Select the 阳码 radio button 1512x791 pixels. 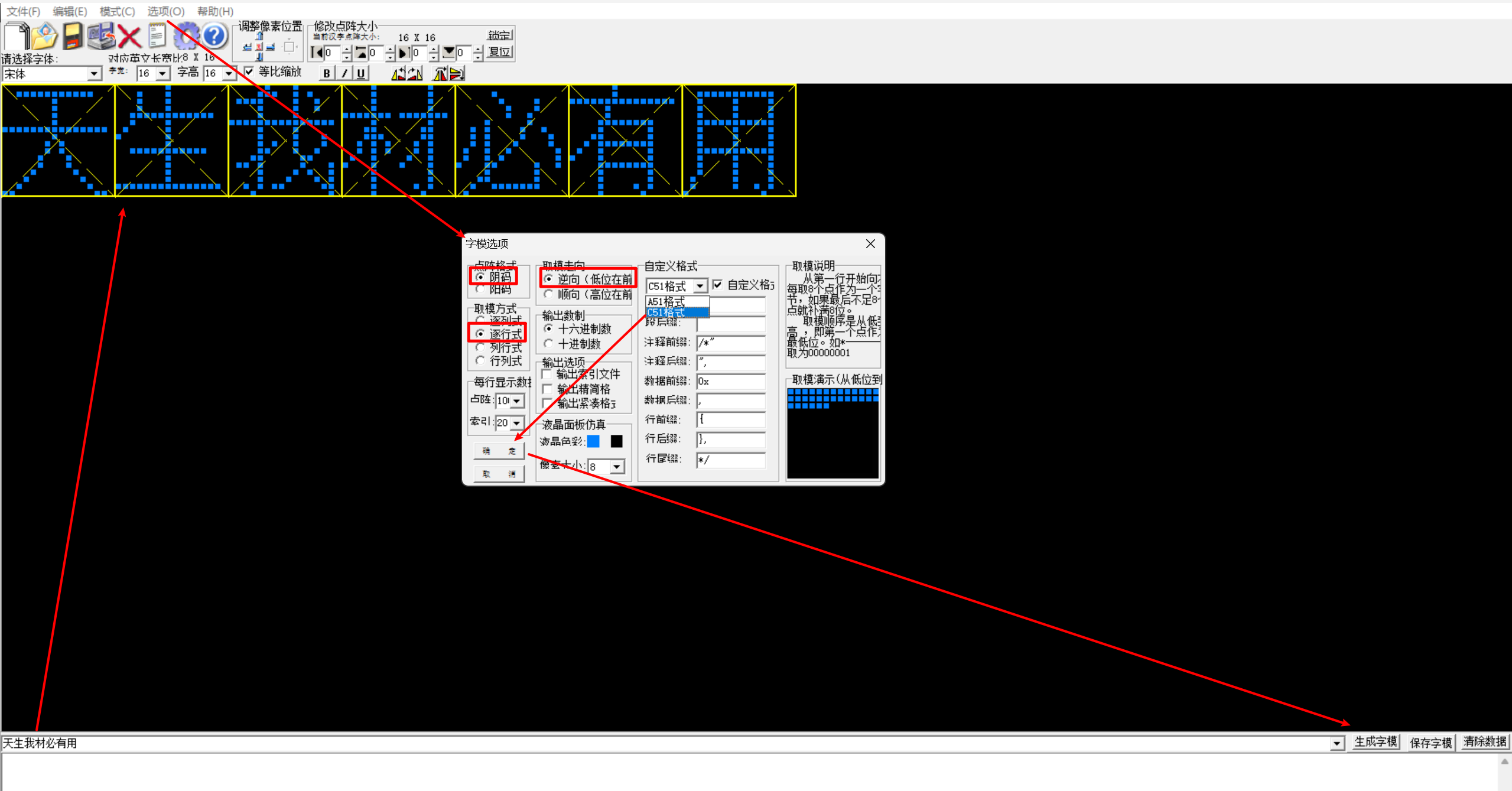(480, 289)
